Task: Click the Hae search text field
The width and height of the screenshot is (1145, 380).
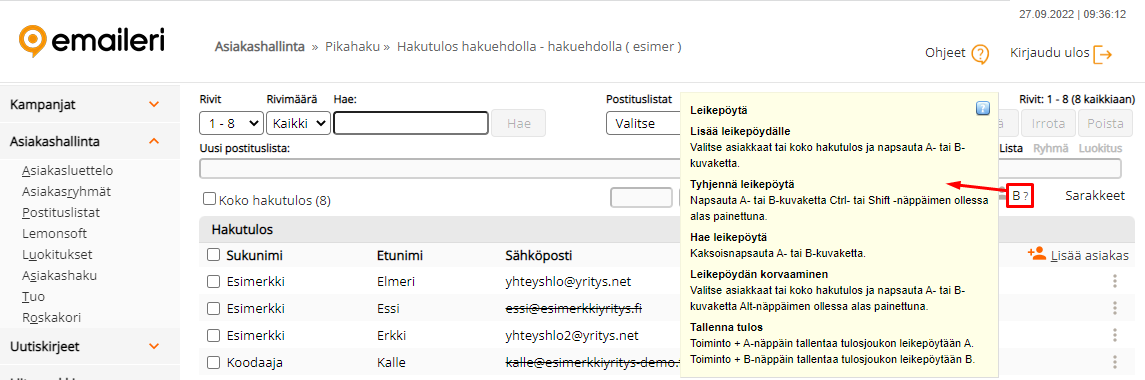Action: click(411, 123)
